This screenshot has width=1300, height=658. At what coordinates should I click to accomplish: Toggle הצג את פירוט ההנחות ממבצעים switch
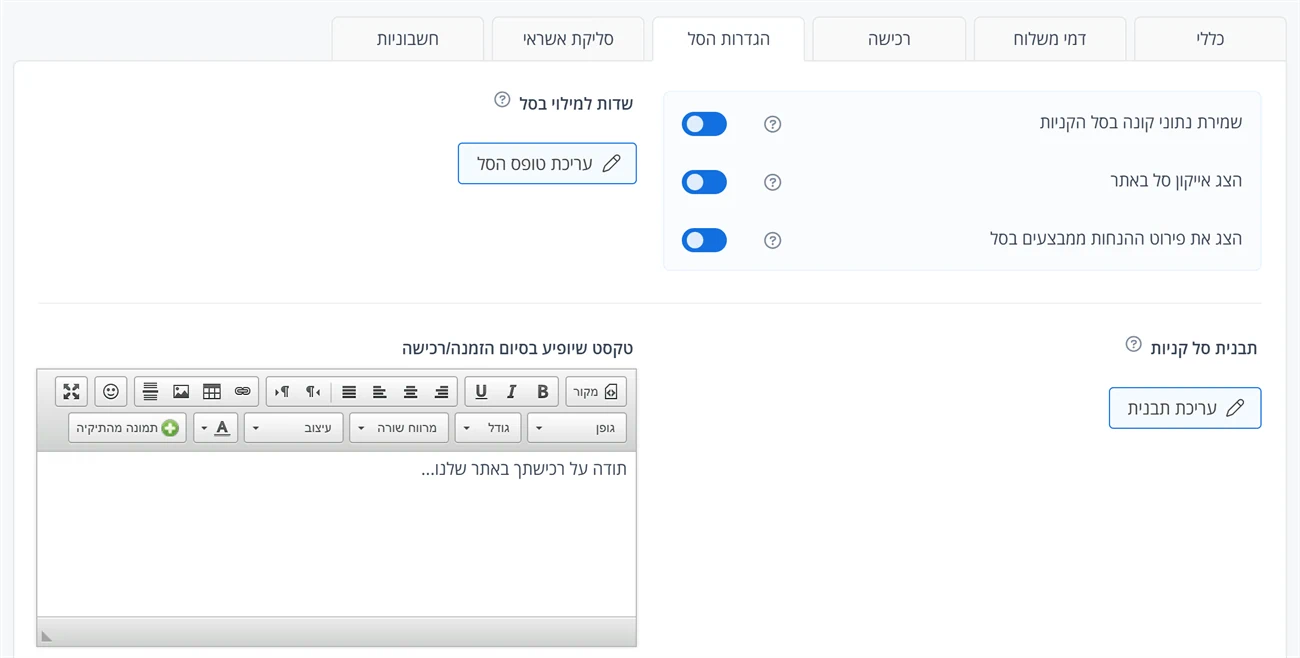point(704,240)
